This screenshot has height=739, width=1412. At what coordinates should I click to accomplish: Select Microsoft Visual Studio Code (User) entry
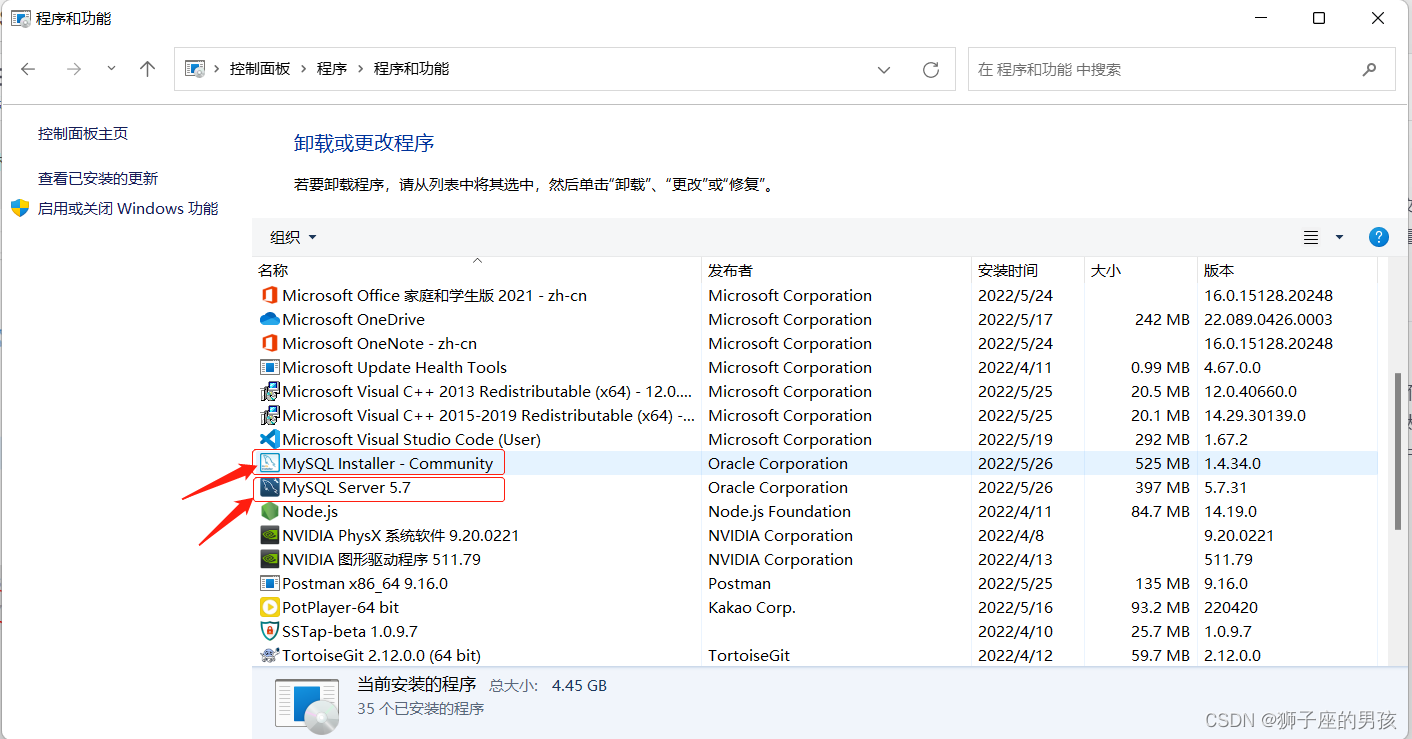point(411,439)
